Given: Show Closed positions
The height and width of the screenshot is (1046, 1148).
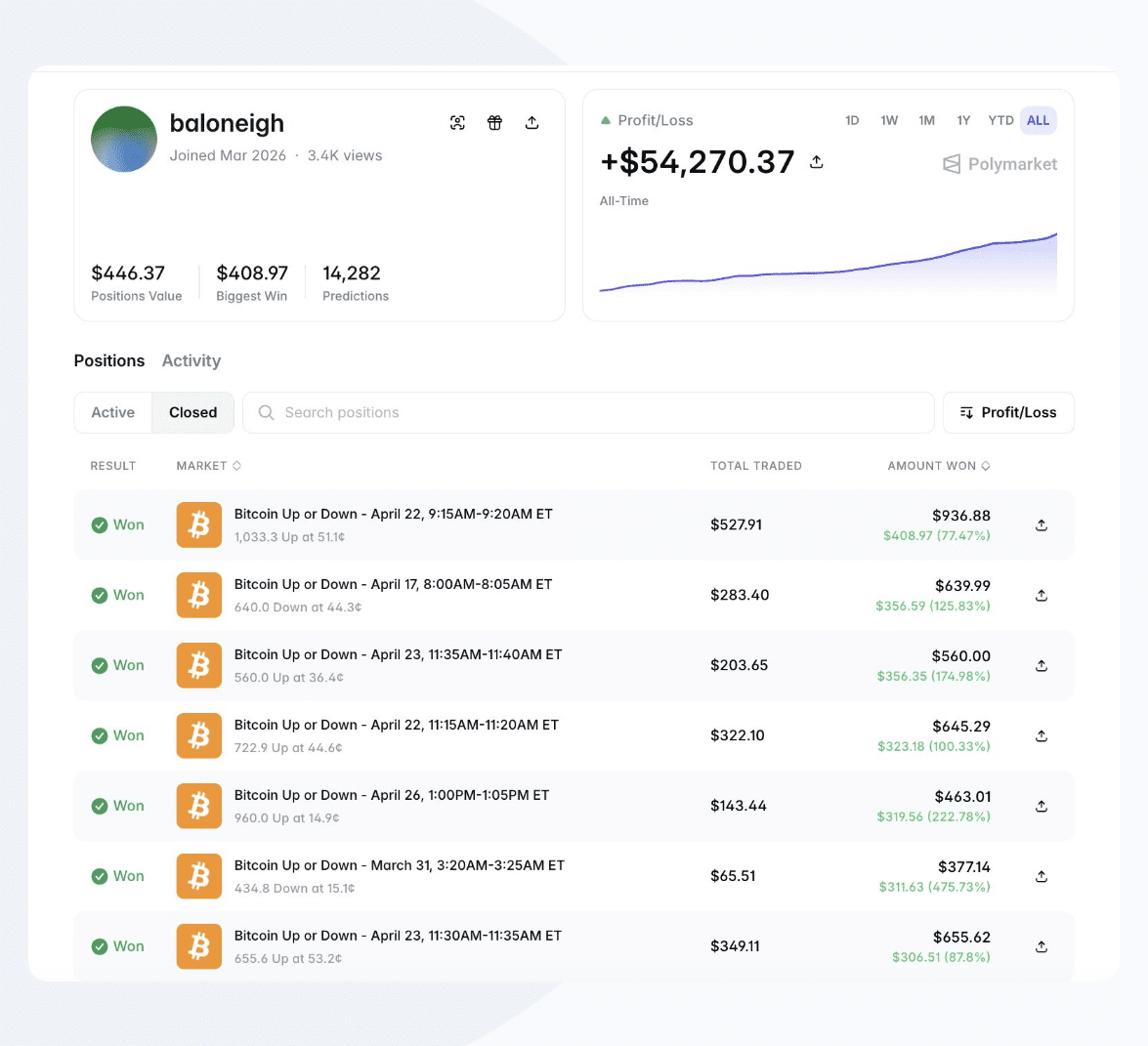Looking at the screenshot, I should 193,412.
